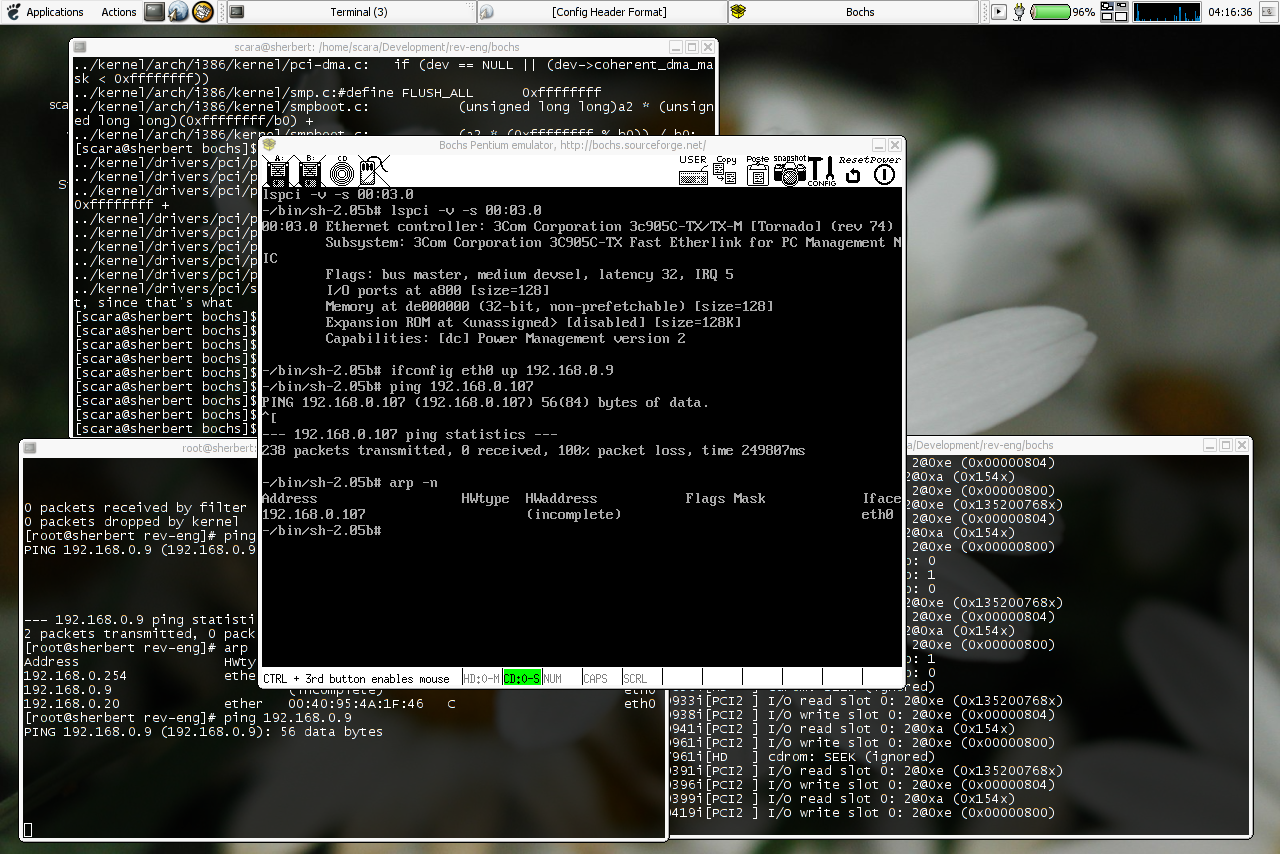This screenshot has height=854, width=1280.
Task: Click the USER keyboard shortcut icon in Bochs
Action: [693, 171]
